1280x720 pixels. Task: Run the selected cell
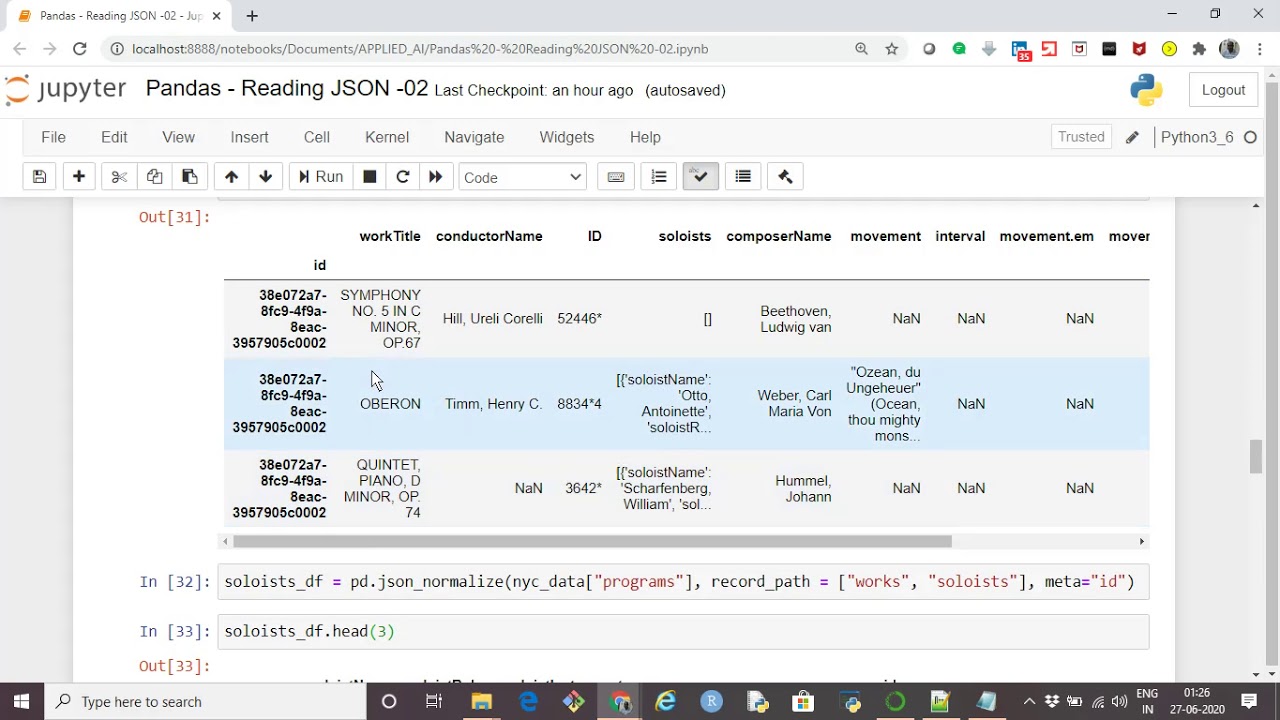[320, 177]
